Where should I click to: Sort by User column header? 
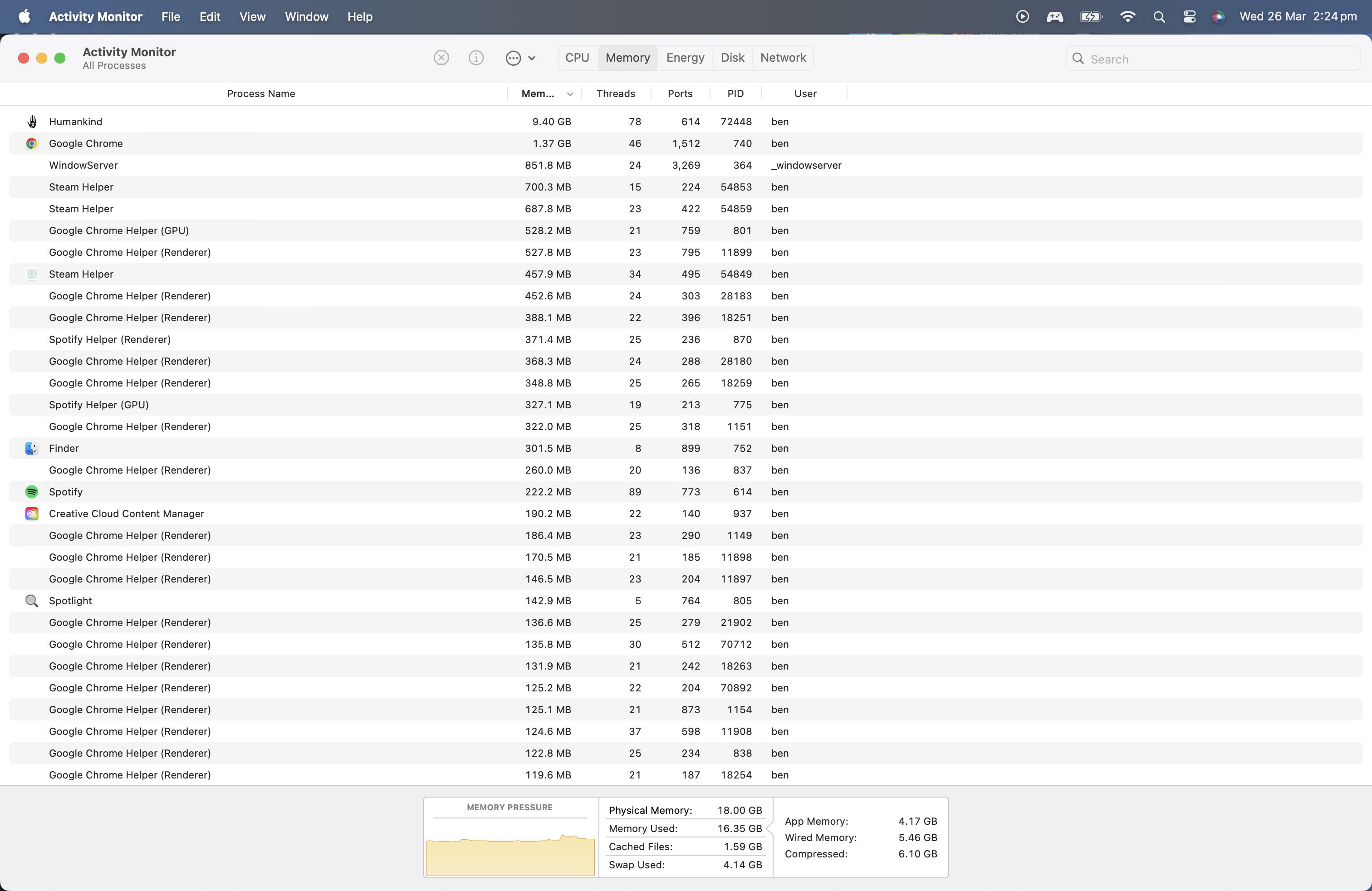[x=805, y=93]
